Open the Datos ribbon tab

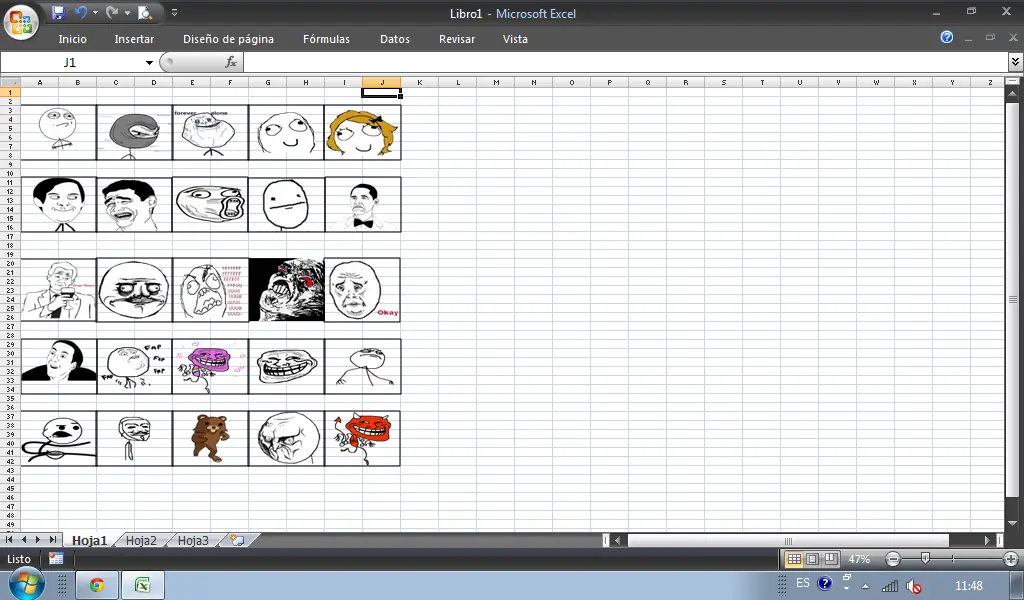[395, 39]
